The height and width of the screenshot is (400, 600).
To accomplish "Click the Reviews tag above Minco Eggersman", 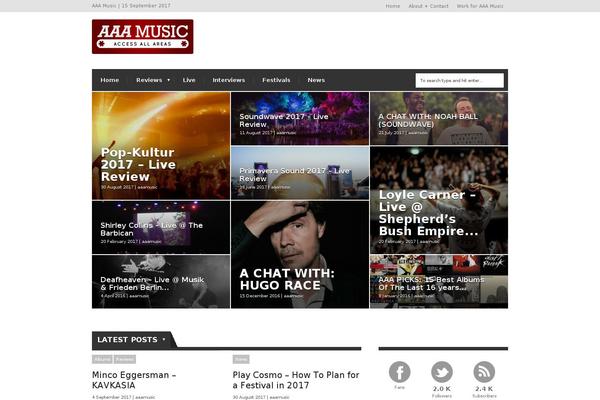I will pos(125,359).
